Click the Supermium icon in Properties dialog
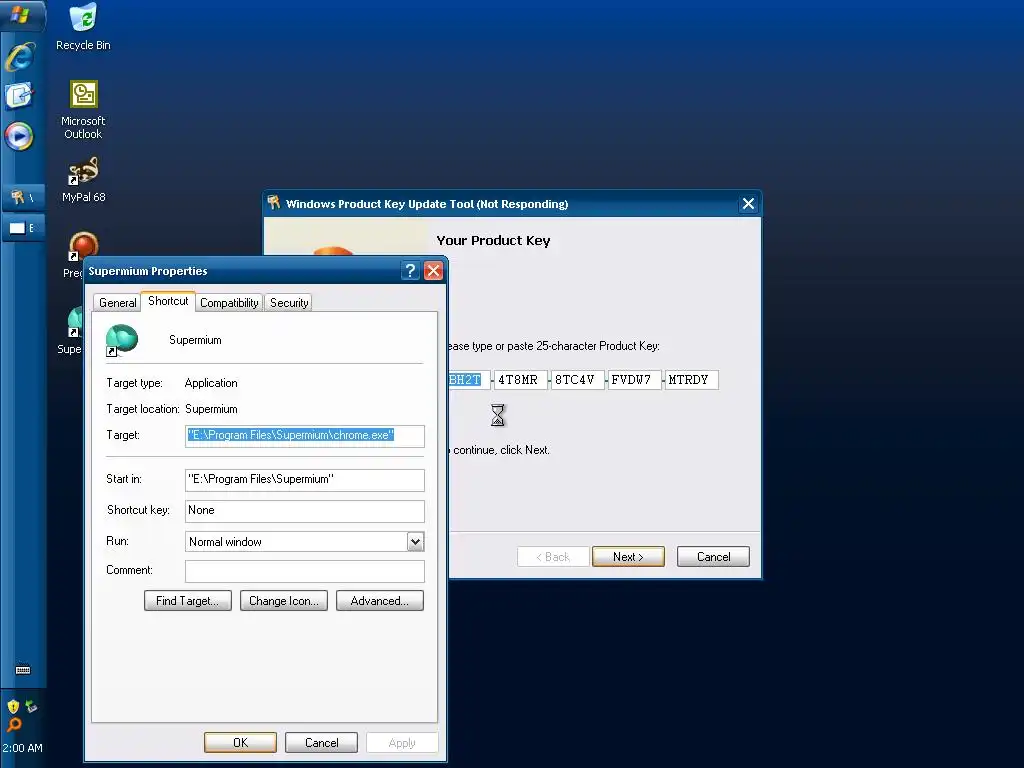 coord(122,340)
